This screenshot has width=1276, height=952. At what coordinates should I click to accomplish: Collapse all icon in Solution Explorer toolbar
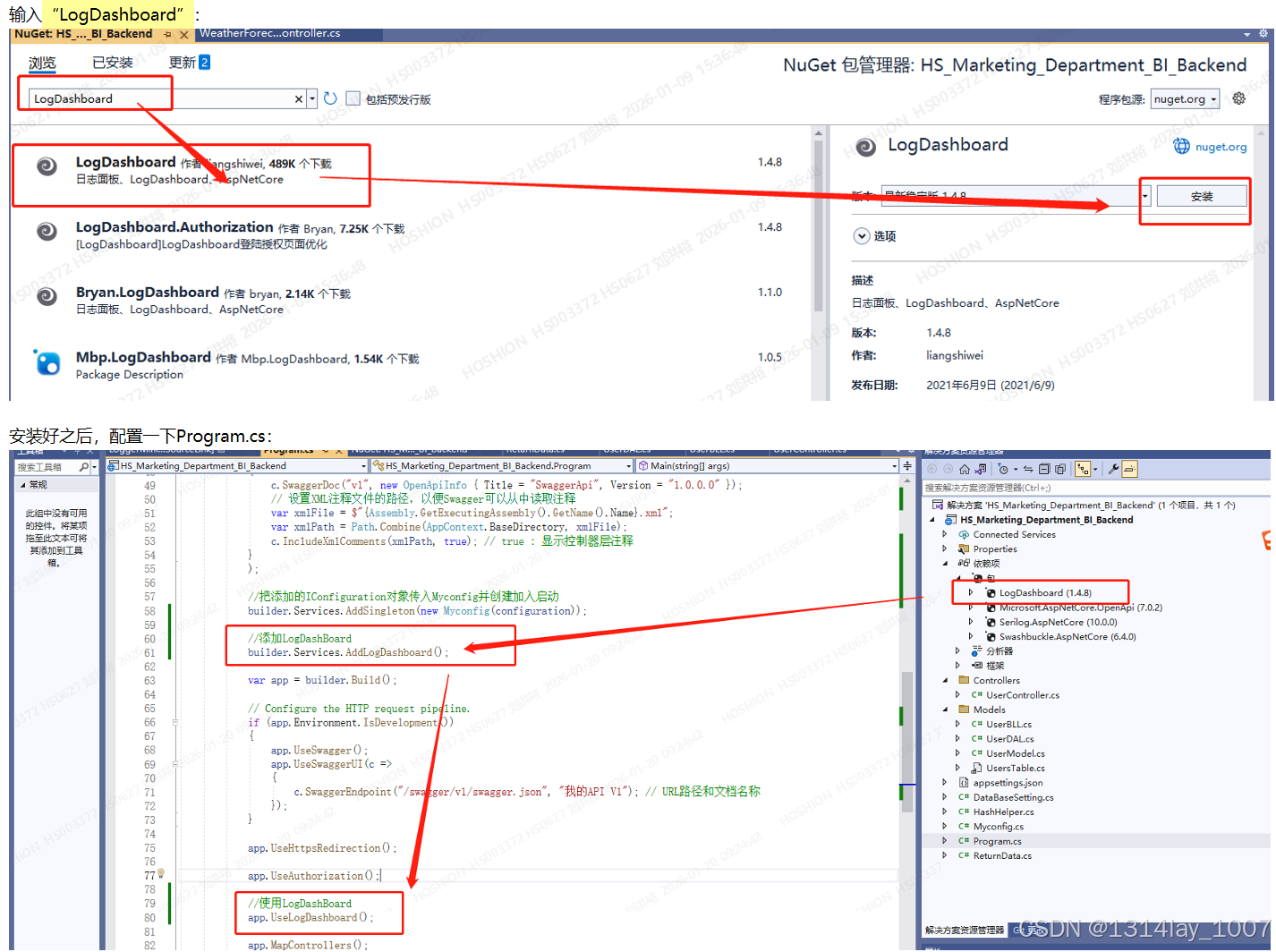pyautogui.click(x=1044, y=469)
